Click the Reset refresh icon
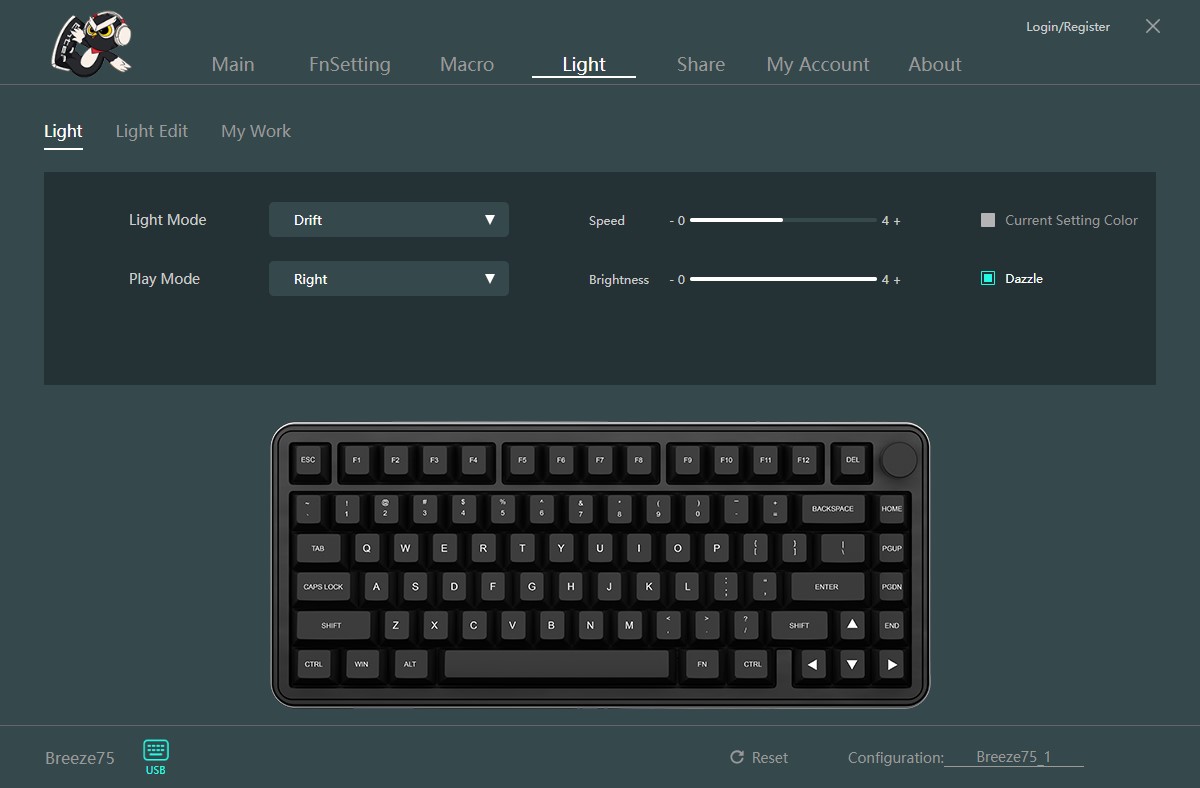The height and width of the screenshot is (788, 1200). [x=737, y=758]
